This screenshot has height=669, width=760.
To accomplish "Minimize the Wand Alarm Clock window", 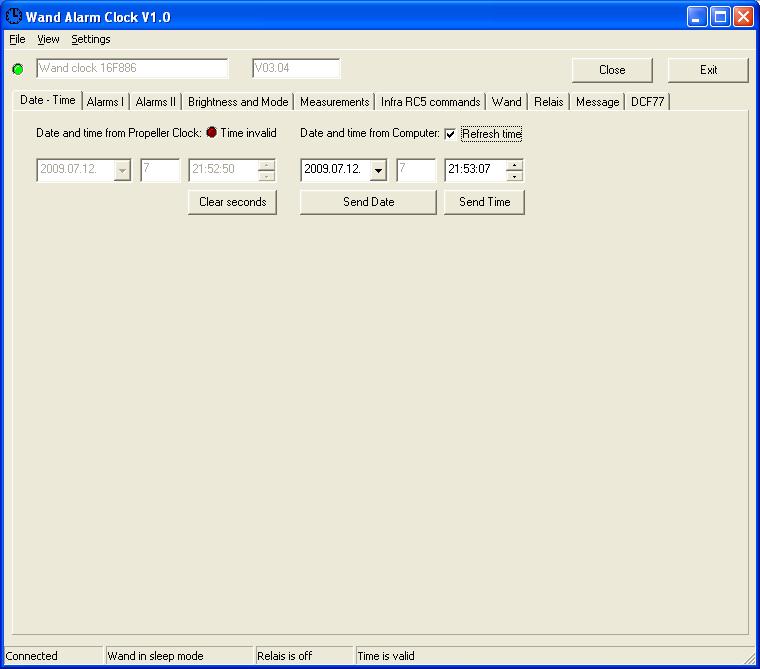I will (x=697, y=17).
